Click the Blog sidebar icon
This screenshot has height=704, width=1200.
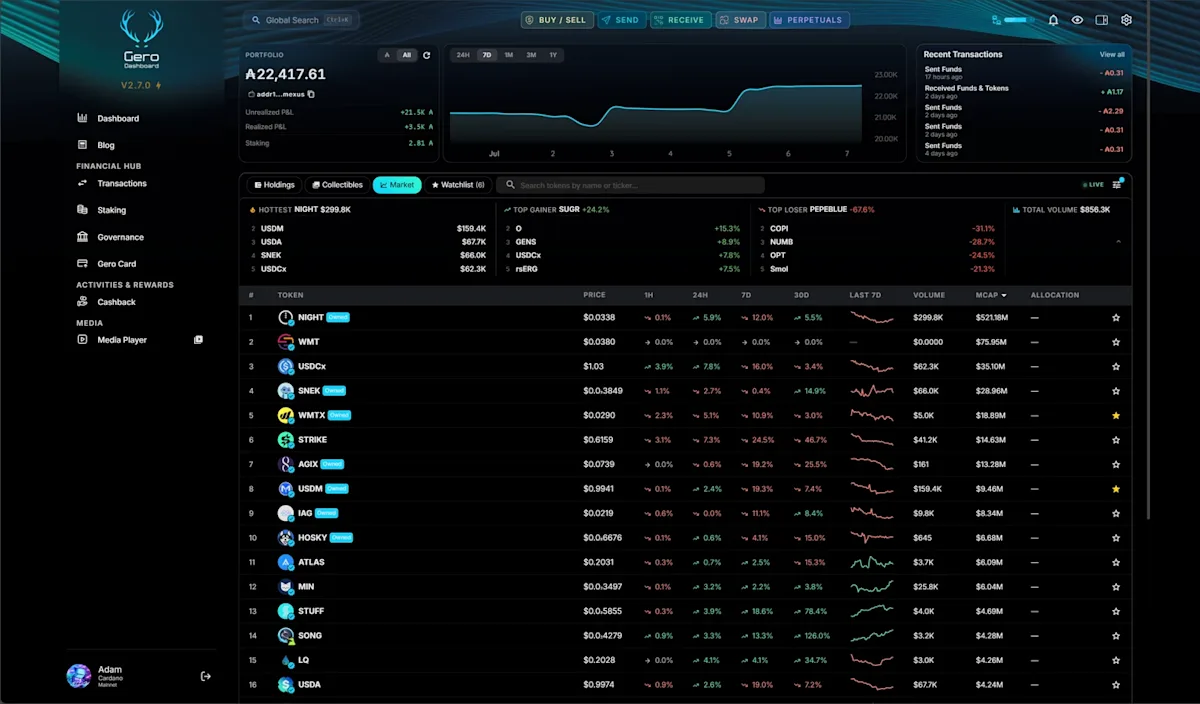click(x=82, y=145)
